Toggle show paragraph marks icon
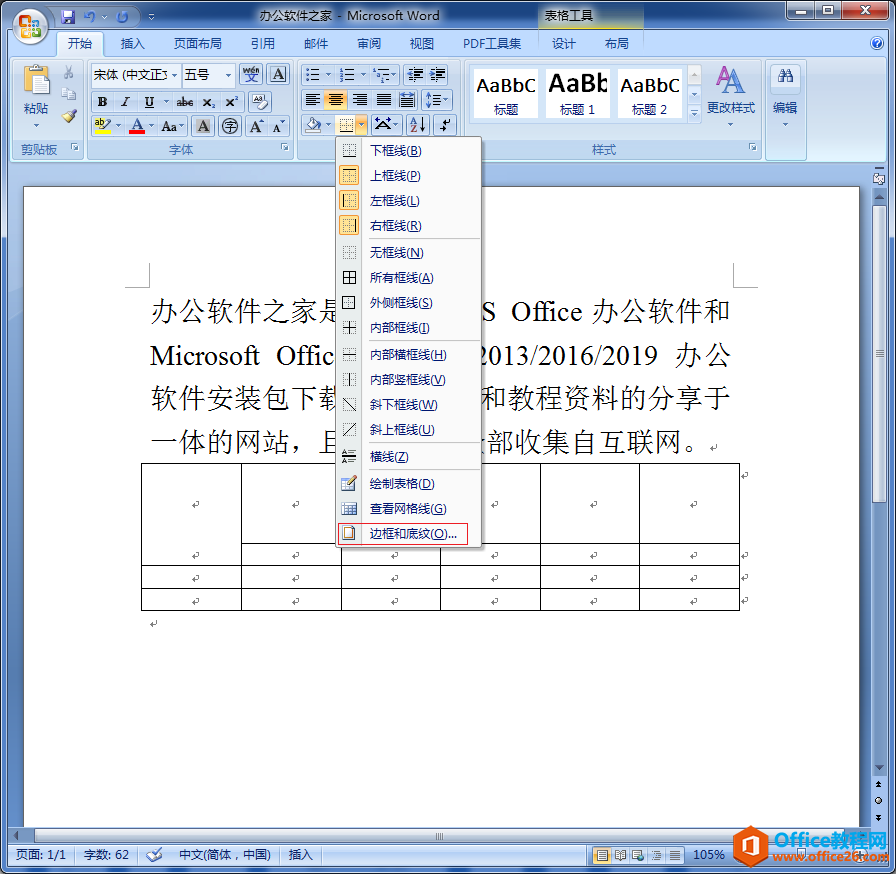Image resolution: width=896 pixels, height=874 pixels. 445,125
